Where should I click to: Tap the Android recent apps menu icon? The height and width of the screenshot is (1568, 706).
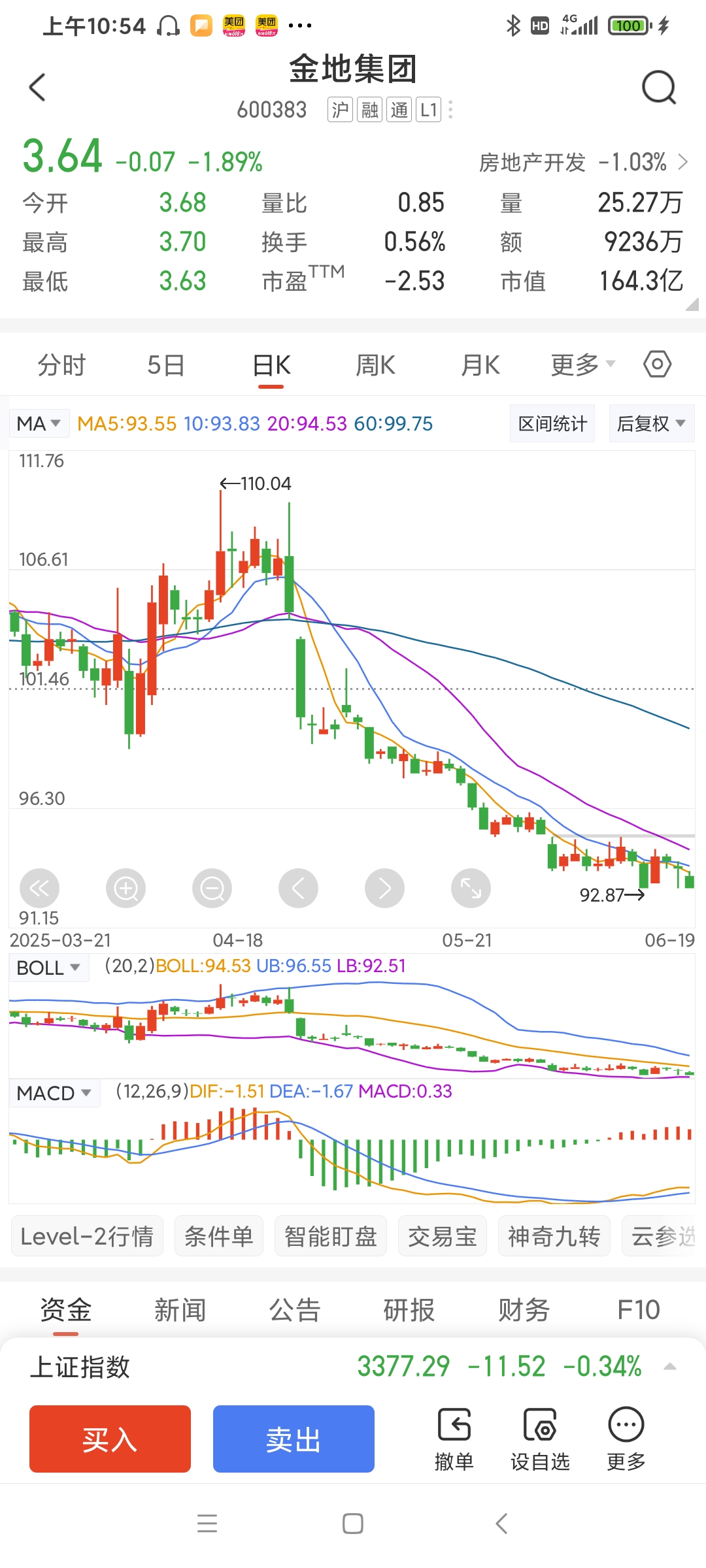click(x=207, y=1524)
